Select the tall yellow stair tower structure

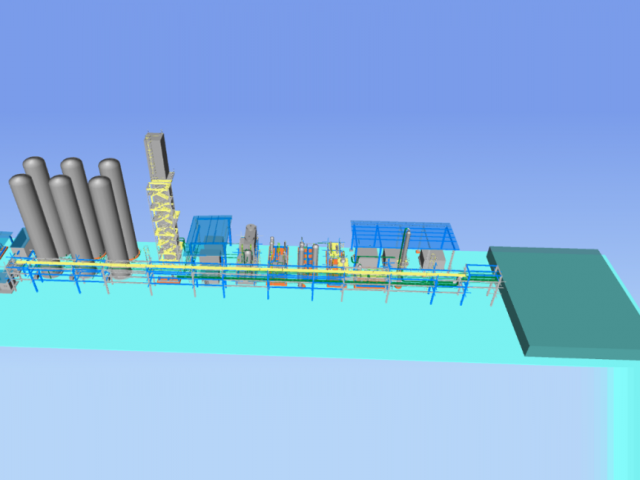click(162, 220)
